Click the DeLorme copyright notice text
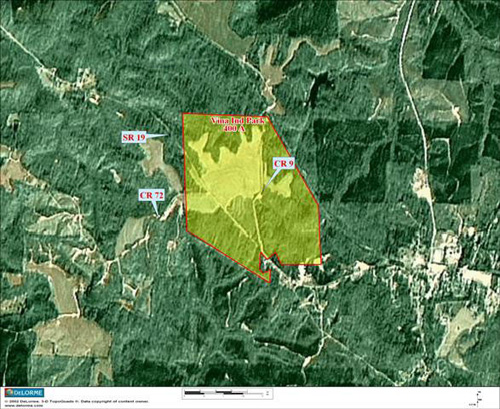This screenshot has width=500, height=409. coord(76,401)
